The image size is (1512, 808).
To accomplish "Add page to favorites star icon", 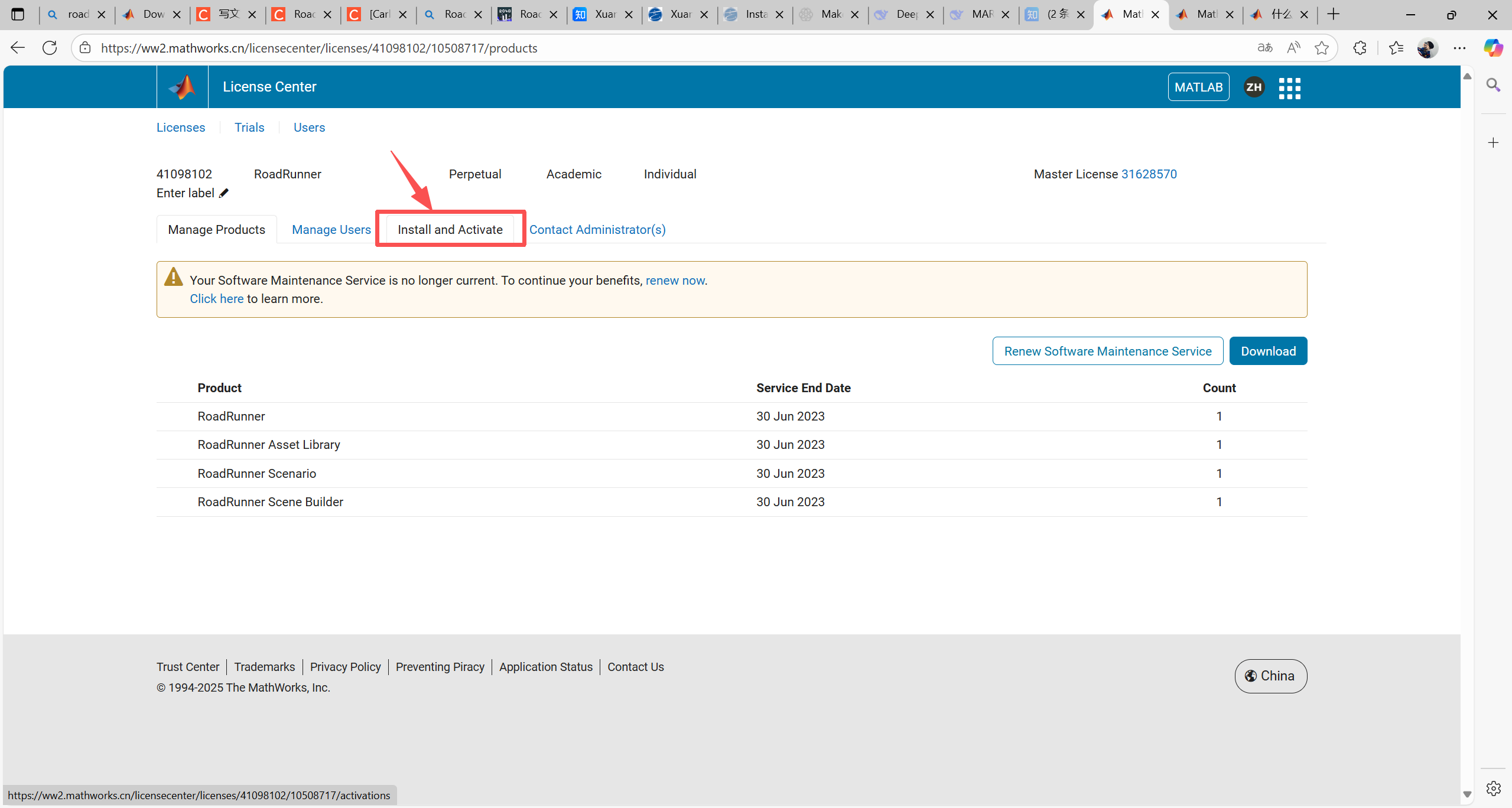I will click(x=1322, y=48).
